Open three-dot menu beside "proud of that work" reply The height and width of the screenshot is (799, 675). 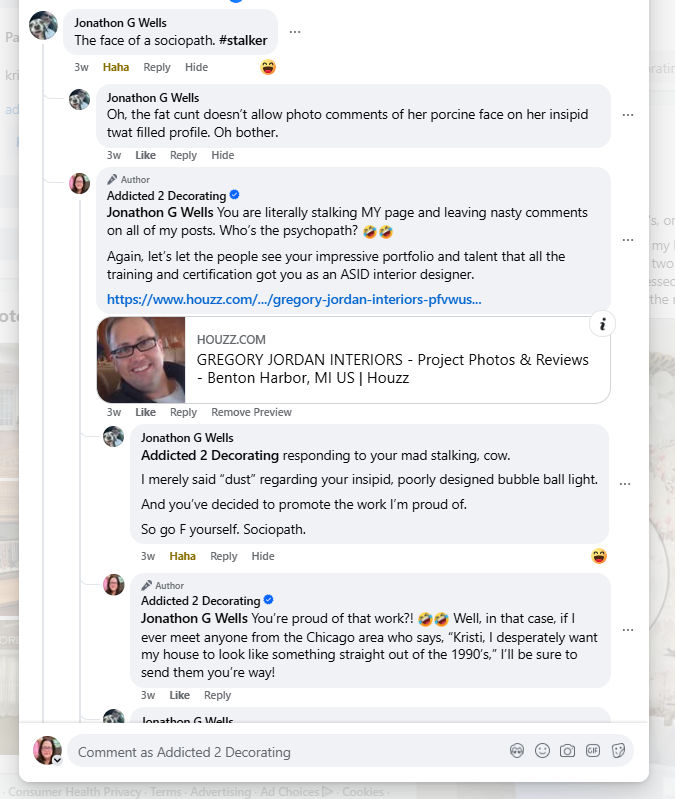click(x=628, y=630)
